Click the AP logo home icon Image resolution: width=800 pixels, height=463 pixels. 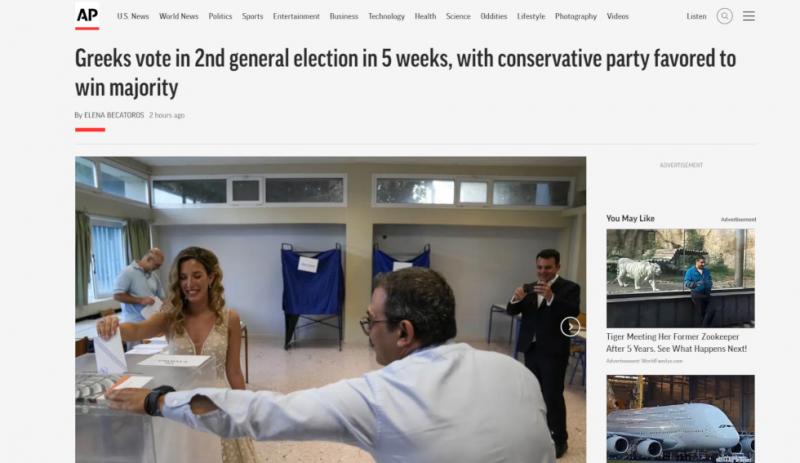pyautogui.click(x=87, y=16)
